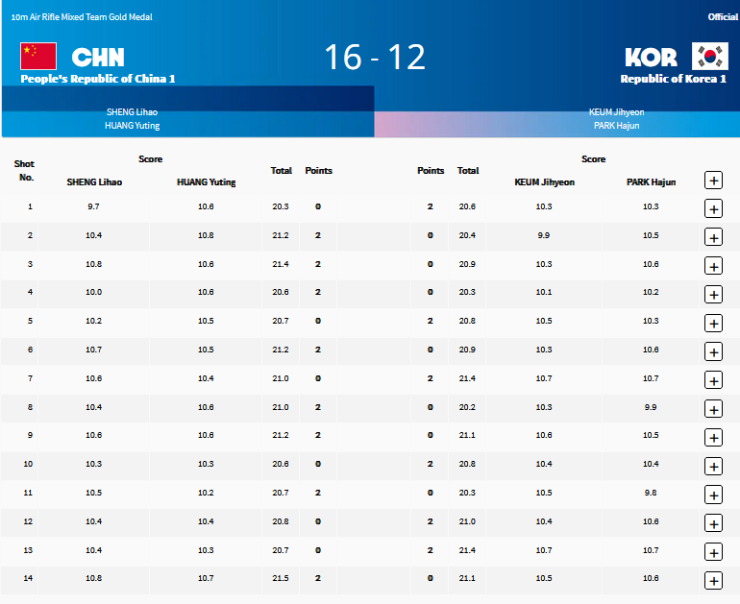Click the HUANG Yuting column header
Screen dimensions: 740x604
tap(206, 182)
